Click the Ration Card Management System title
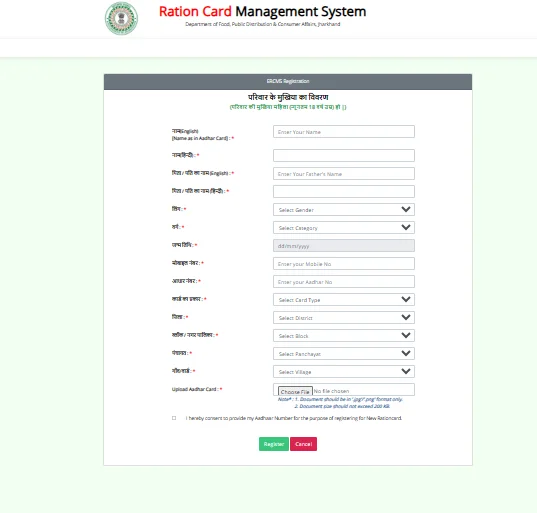This screenshot has width=537, height=513. (x=262, y=12)
